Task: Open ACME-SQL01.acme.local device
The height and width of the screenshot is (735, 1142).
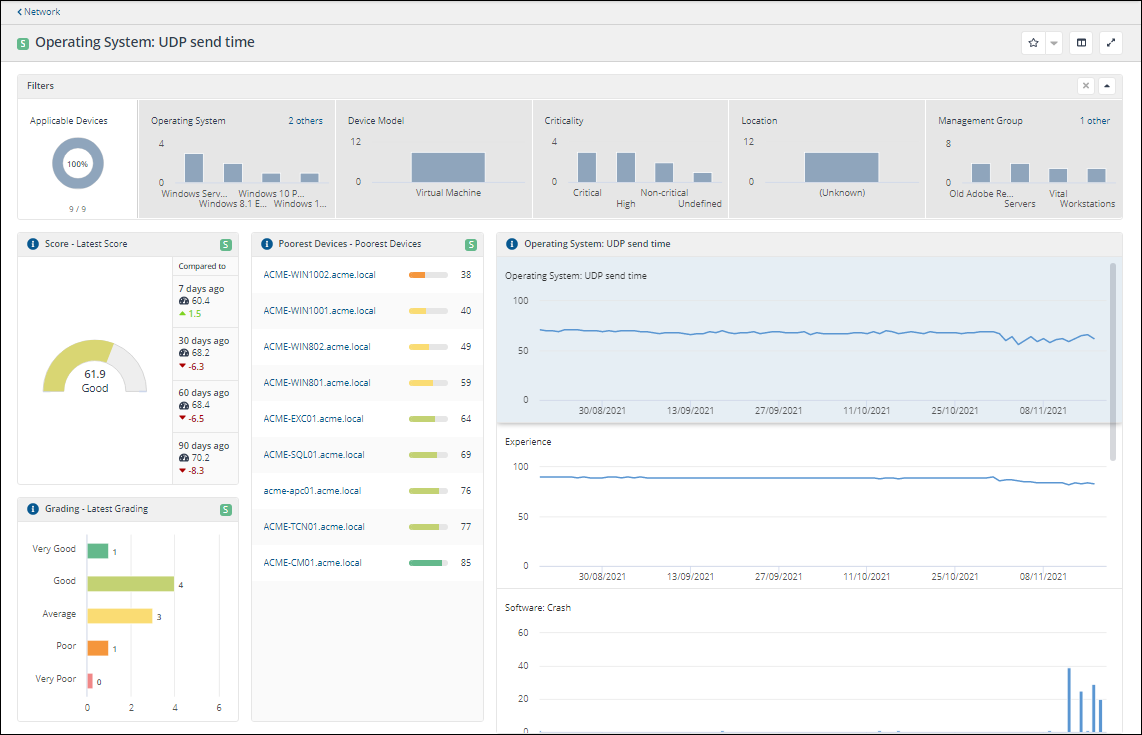Action: pos(314,455)
